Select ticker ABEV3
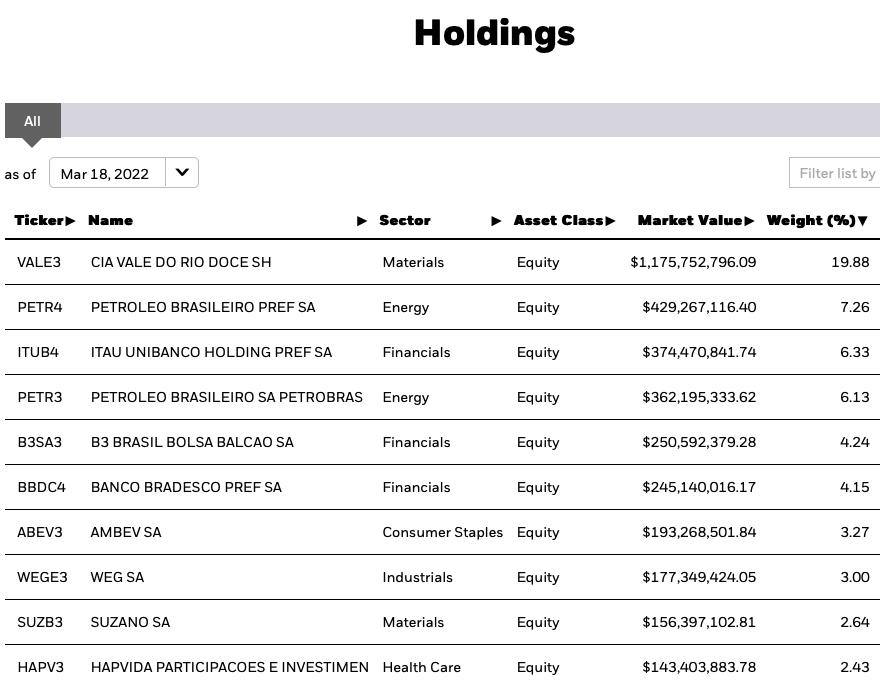880x687 pixels. click(40, 532)
